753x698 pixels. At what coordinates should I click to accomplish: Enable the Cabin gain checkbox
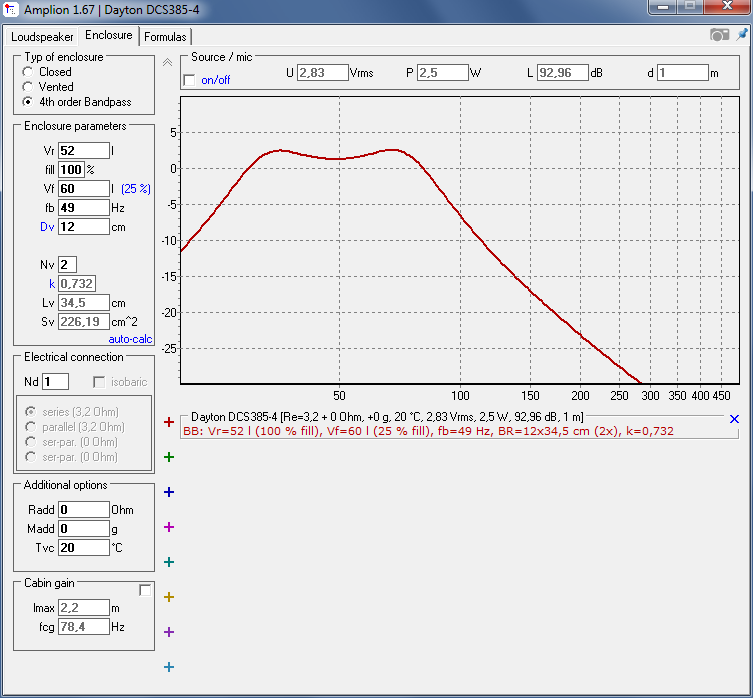coord(145,590)
